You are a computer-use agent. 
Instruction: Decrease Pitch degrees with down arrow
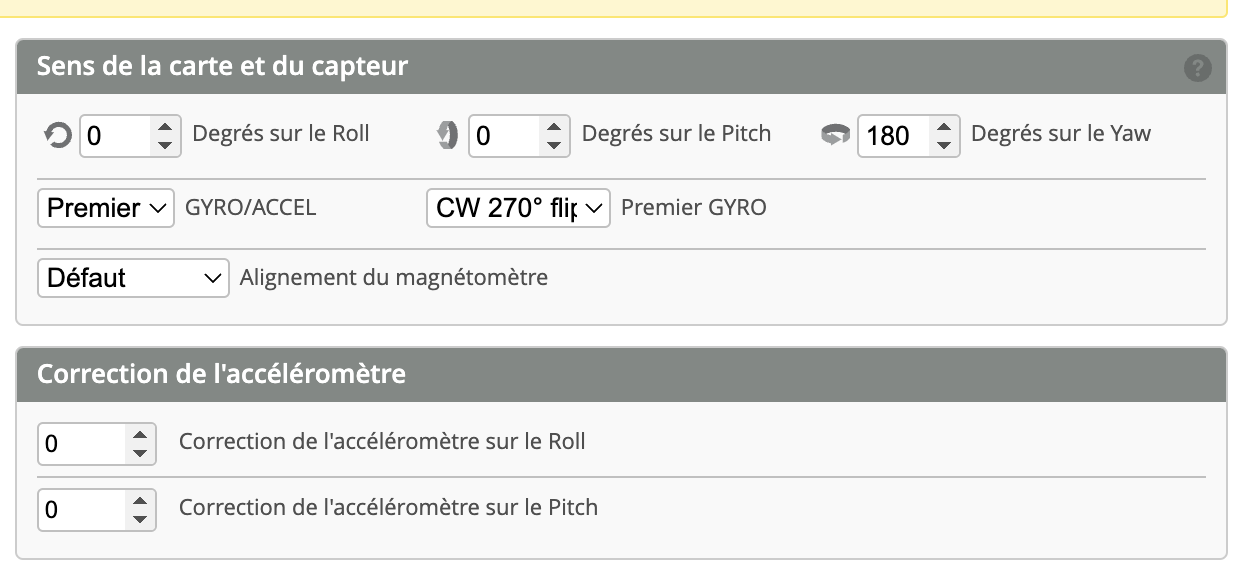(554, 145)
